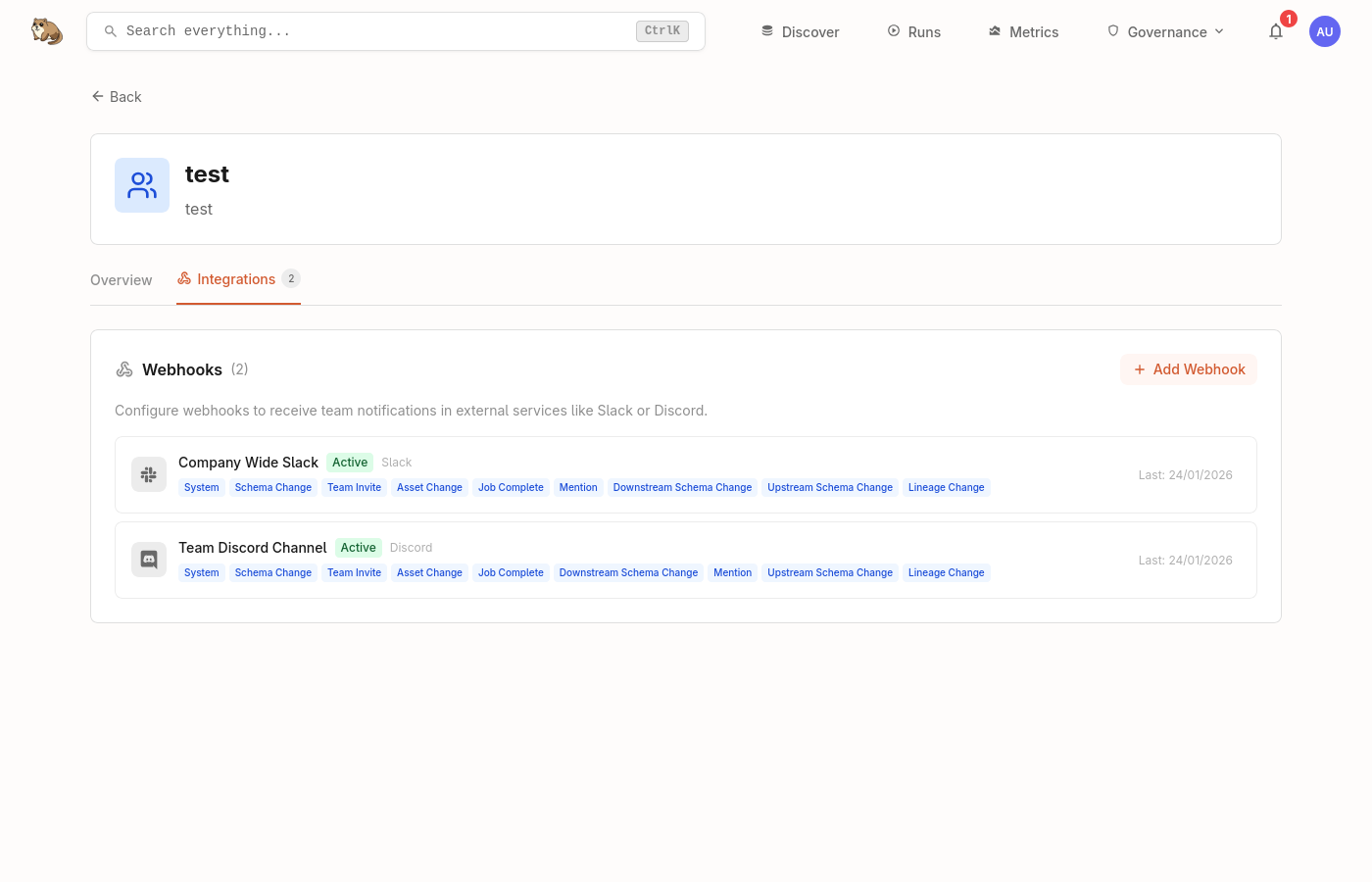1372x882 pixels.
Task: Click the team avatar icon on the test profile
Action: [142, 184]
